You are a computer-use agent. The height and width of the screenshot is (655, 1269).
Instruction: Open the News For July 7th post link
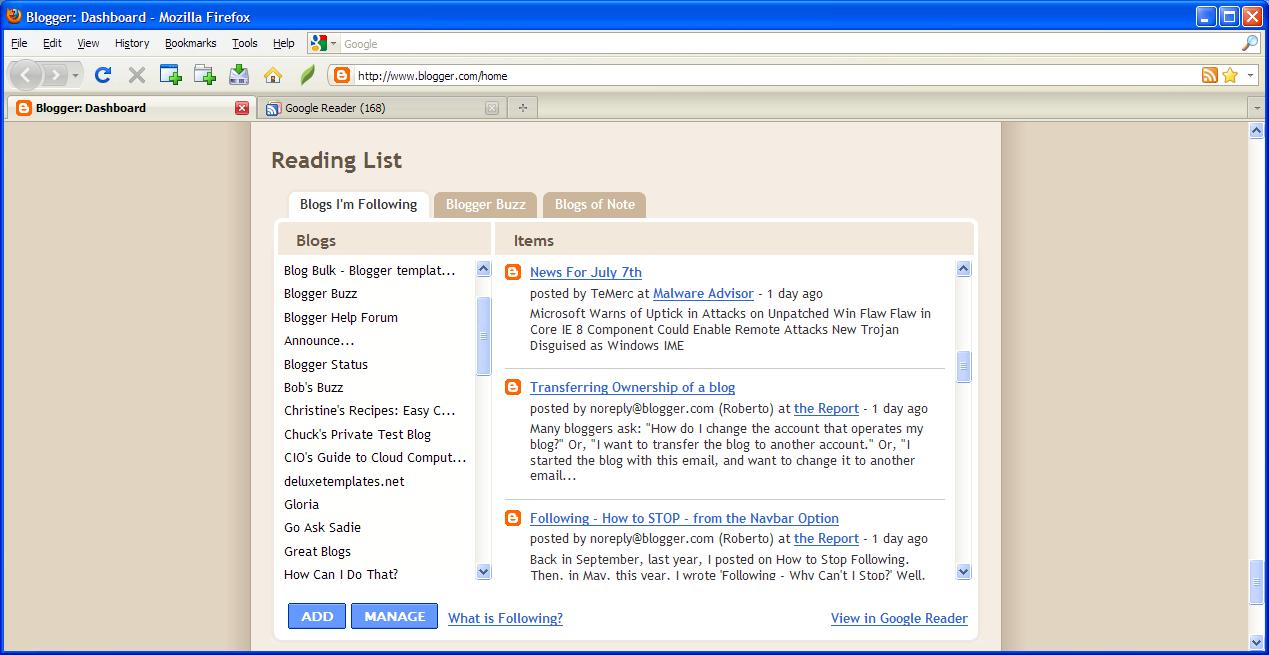[x=586, y=272]
